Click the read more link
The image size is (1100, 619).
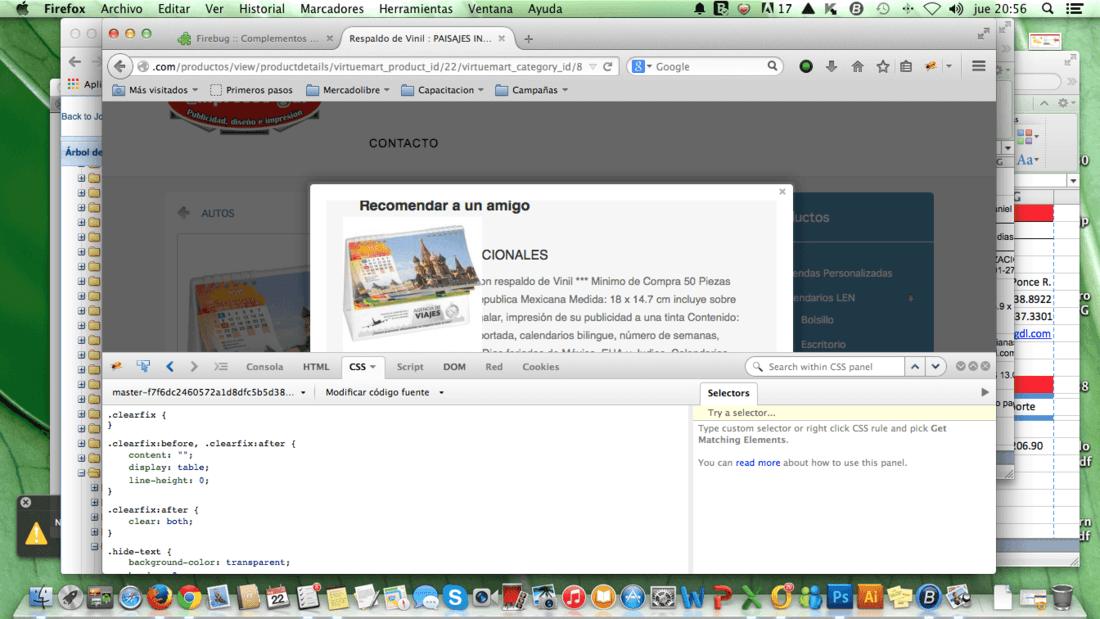coord(758,462)
